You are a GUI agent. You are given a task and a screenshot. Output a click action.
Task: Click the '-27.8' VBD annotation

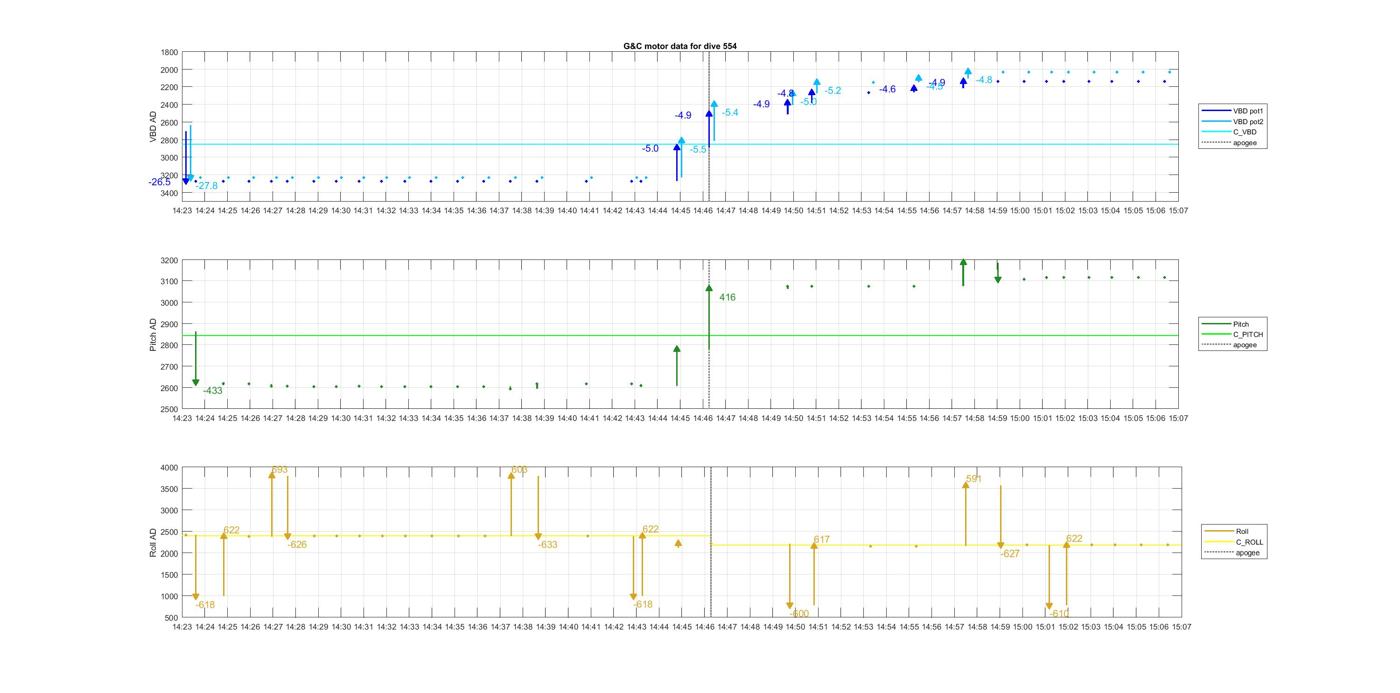[206, 186]
